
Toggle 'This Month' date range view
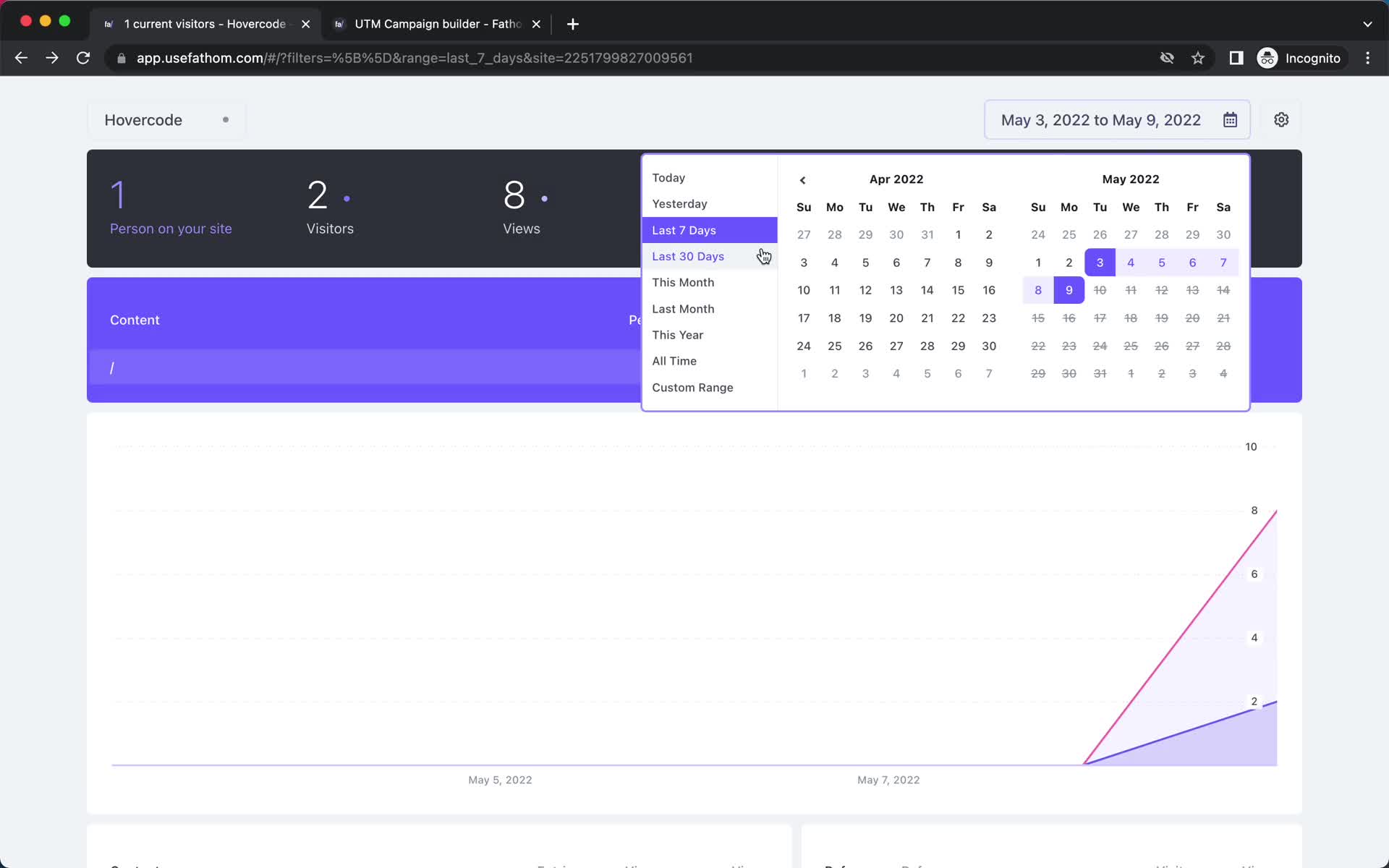pos(683,282)
